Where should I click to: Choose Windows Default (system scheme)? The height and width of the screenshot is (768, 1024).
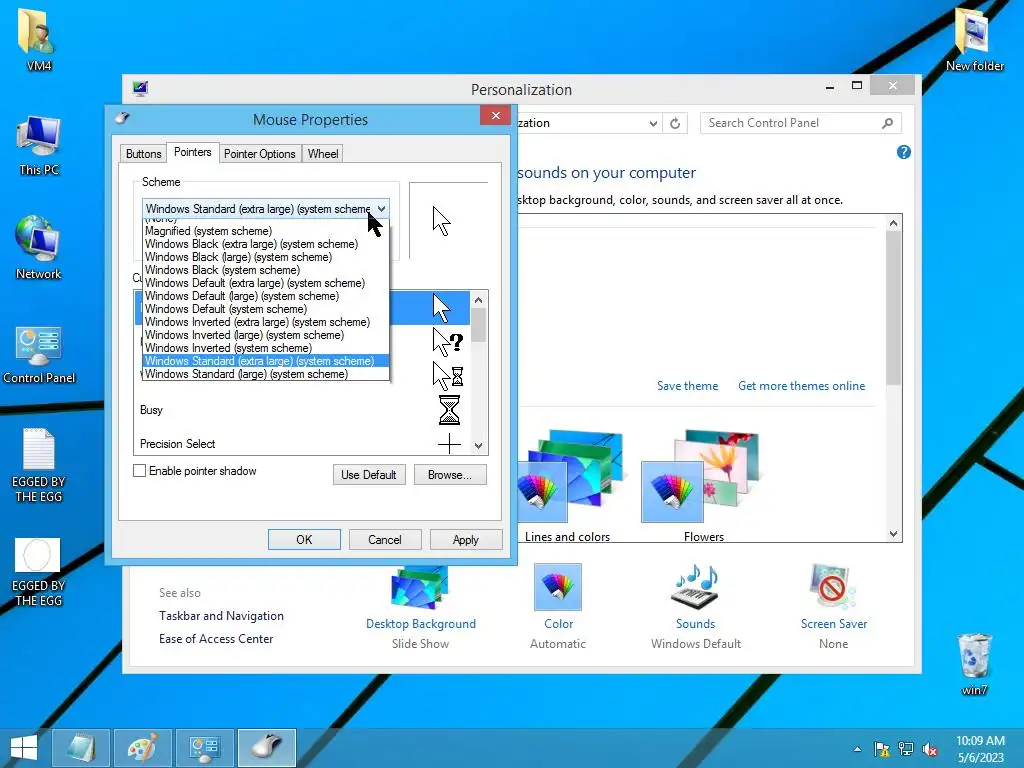pos(266,309)
